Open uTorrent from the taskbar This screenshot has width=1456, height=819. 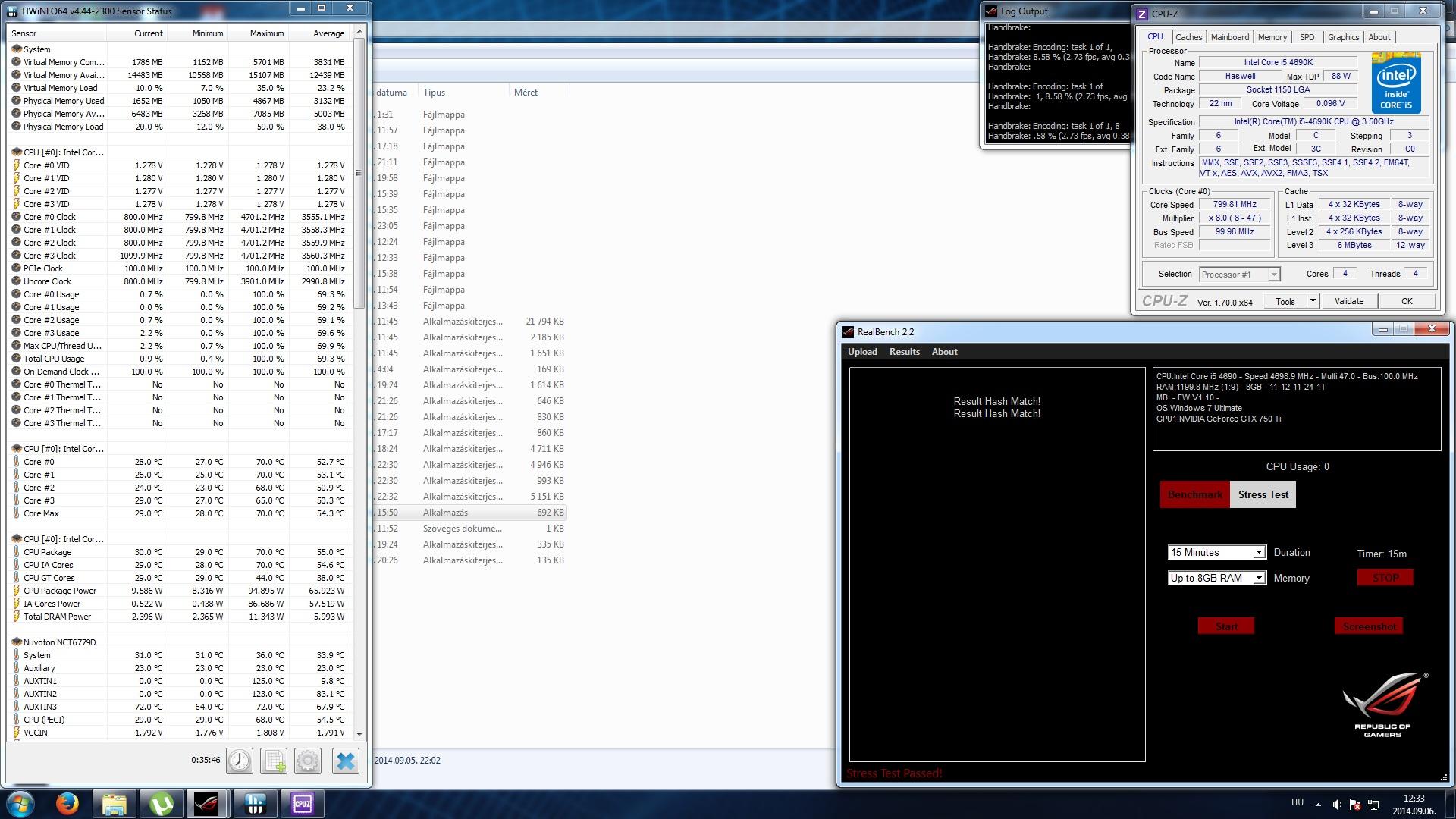click(x=161, y=804)
